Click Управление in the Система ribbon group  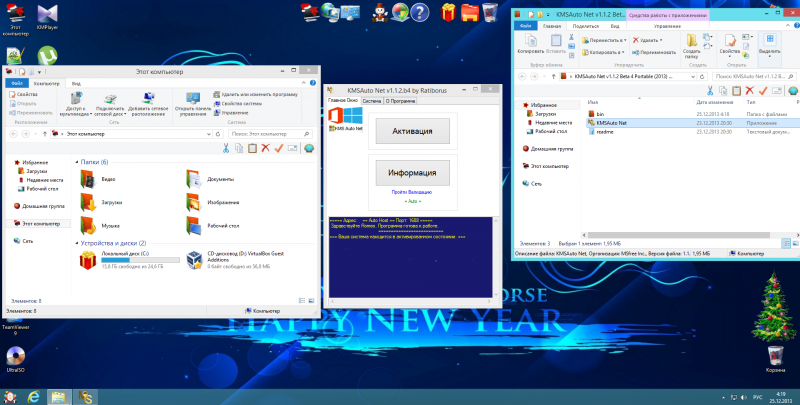(x=231, y=113)
